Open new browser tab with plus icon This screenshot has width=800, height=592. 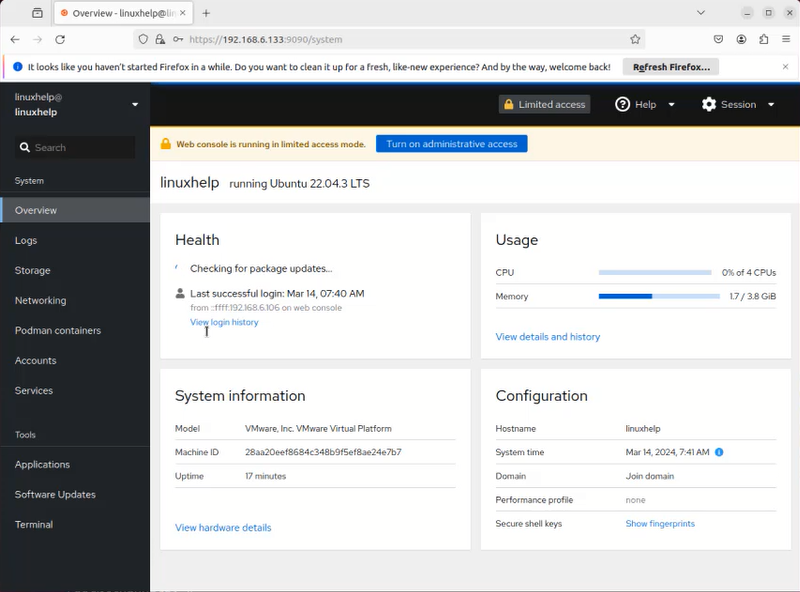(x=206, y=13)
